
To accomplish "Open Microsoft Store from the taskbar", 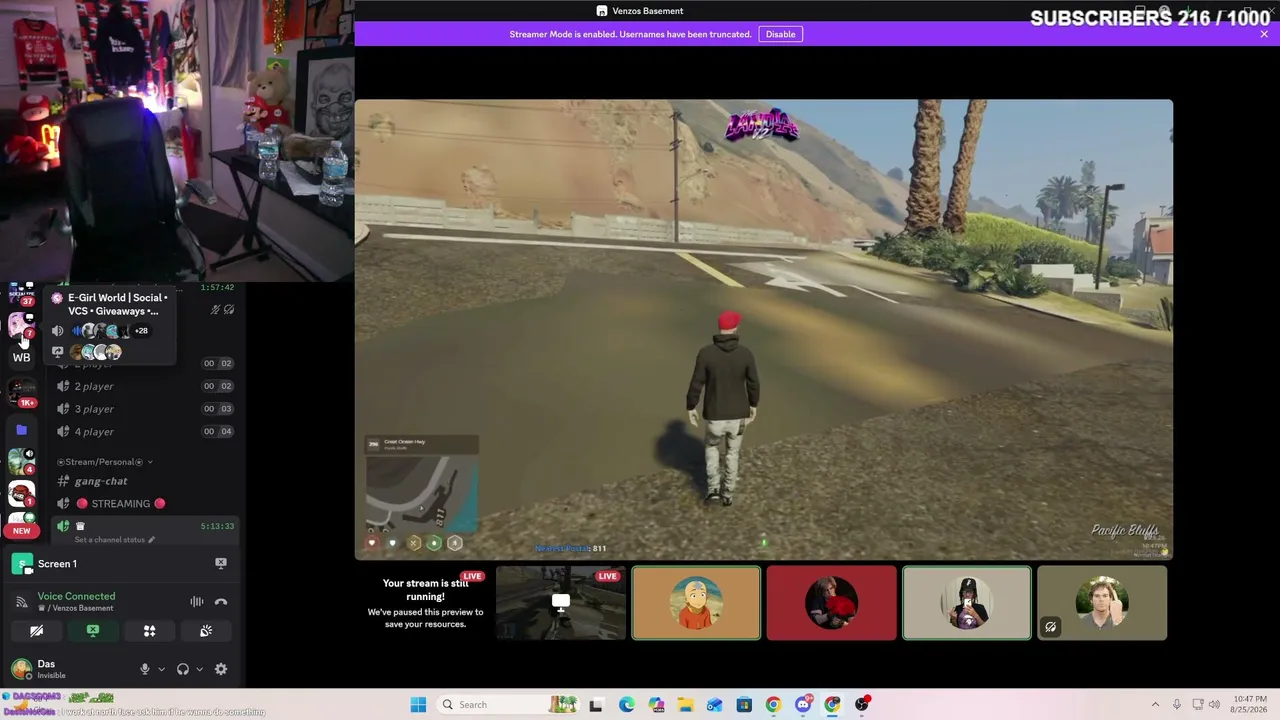I will point(744,705).
